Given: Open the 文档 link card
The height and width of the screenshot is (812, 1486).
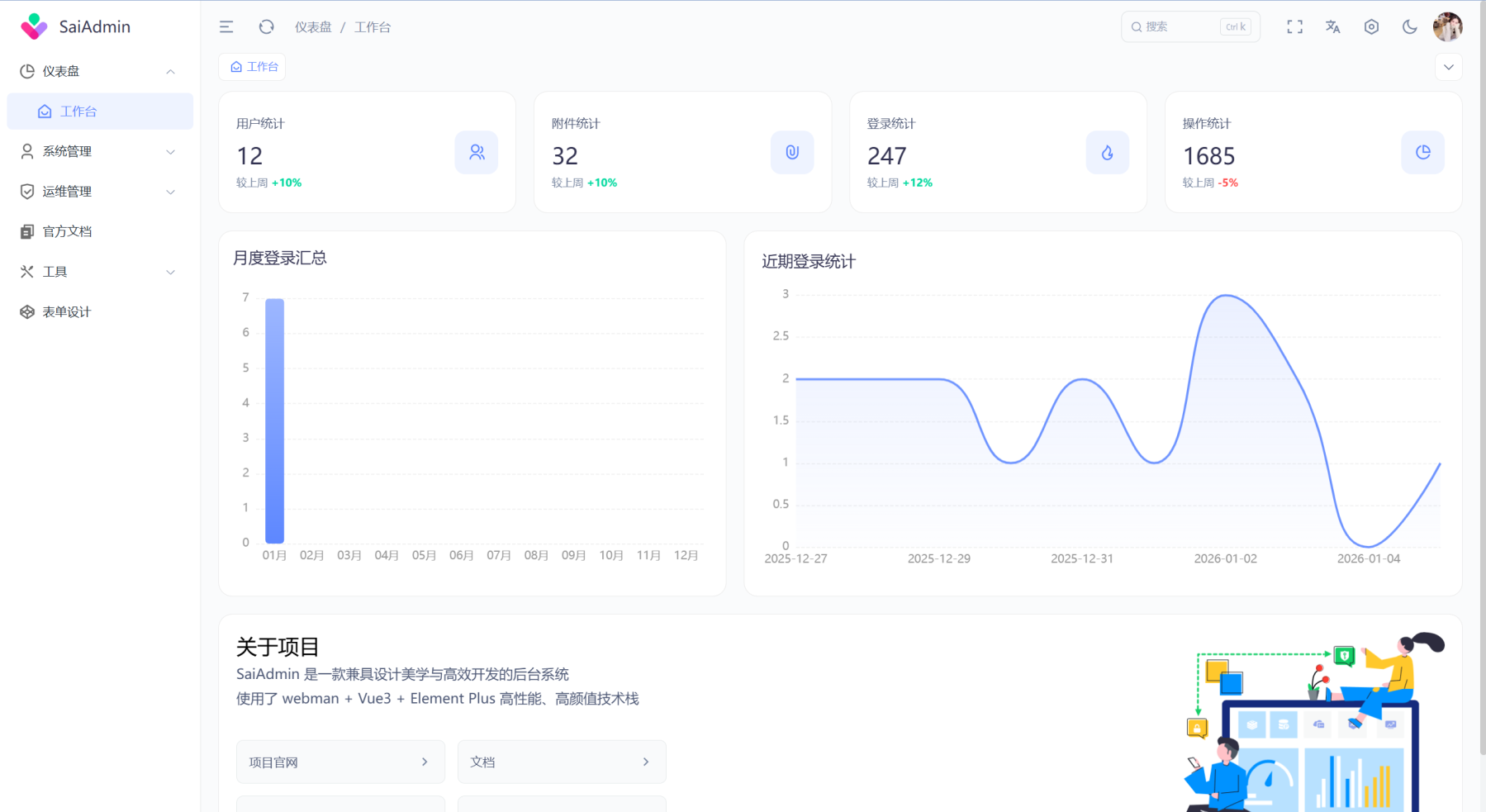Looking at the screenshot, I should 561,762.
